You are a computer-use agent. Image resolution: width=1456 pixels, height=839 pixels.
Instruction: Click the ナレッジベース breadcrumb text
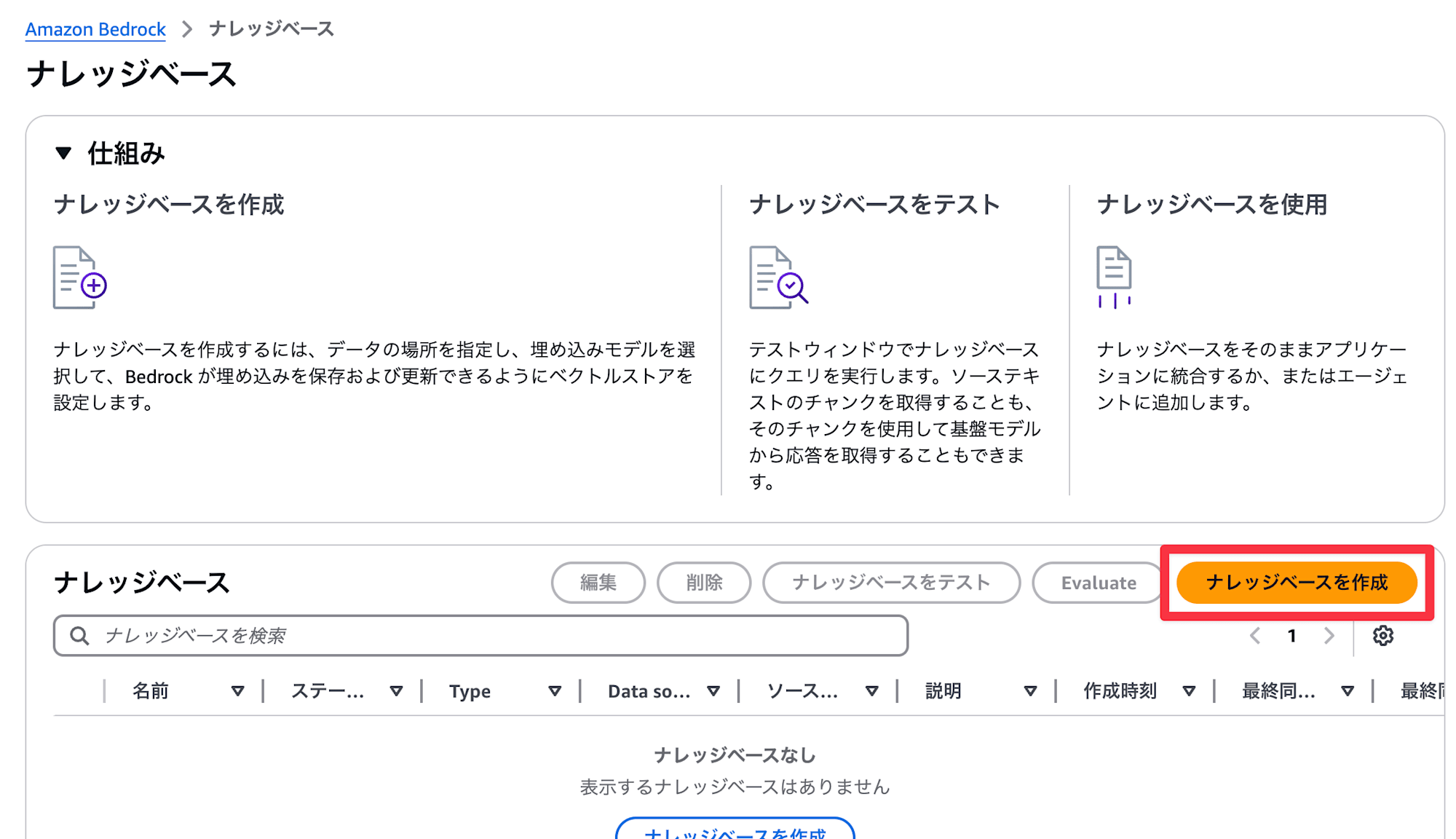coord(272,29)
